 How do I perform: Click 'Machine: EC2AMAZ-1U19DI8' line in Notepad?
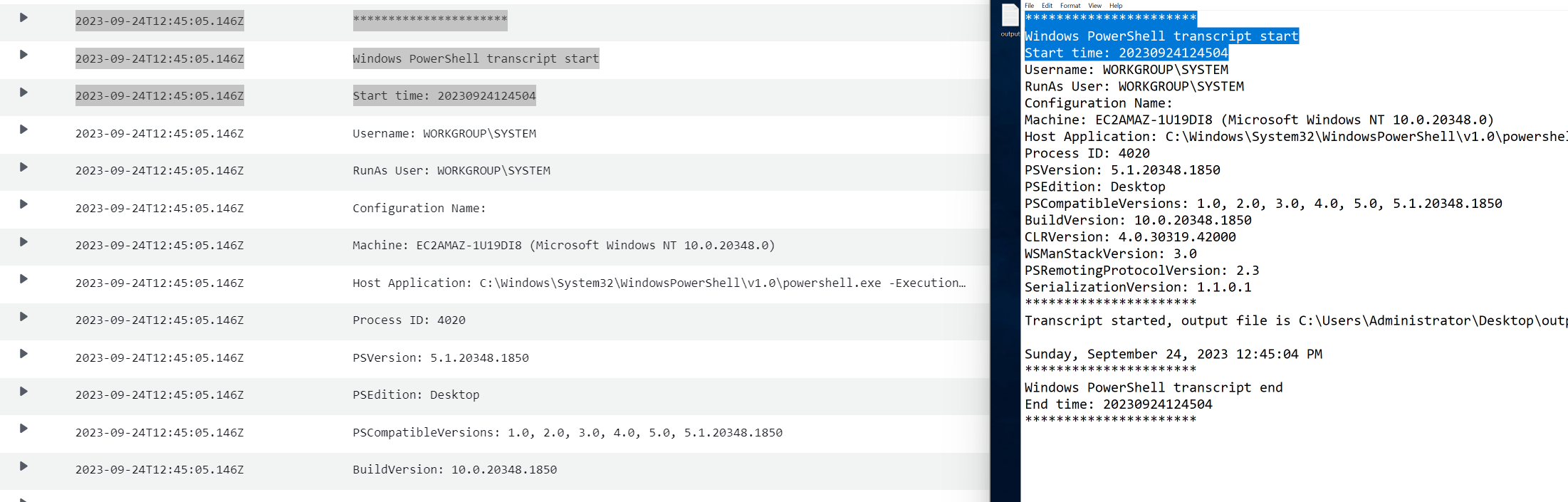pyautogui.click(x=1259, y=120)
